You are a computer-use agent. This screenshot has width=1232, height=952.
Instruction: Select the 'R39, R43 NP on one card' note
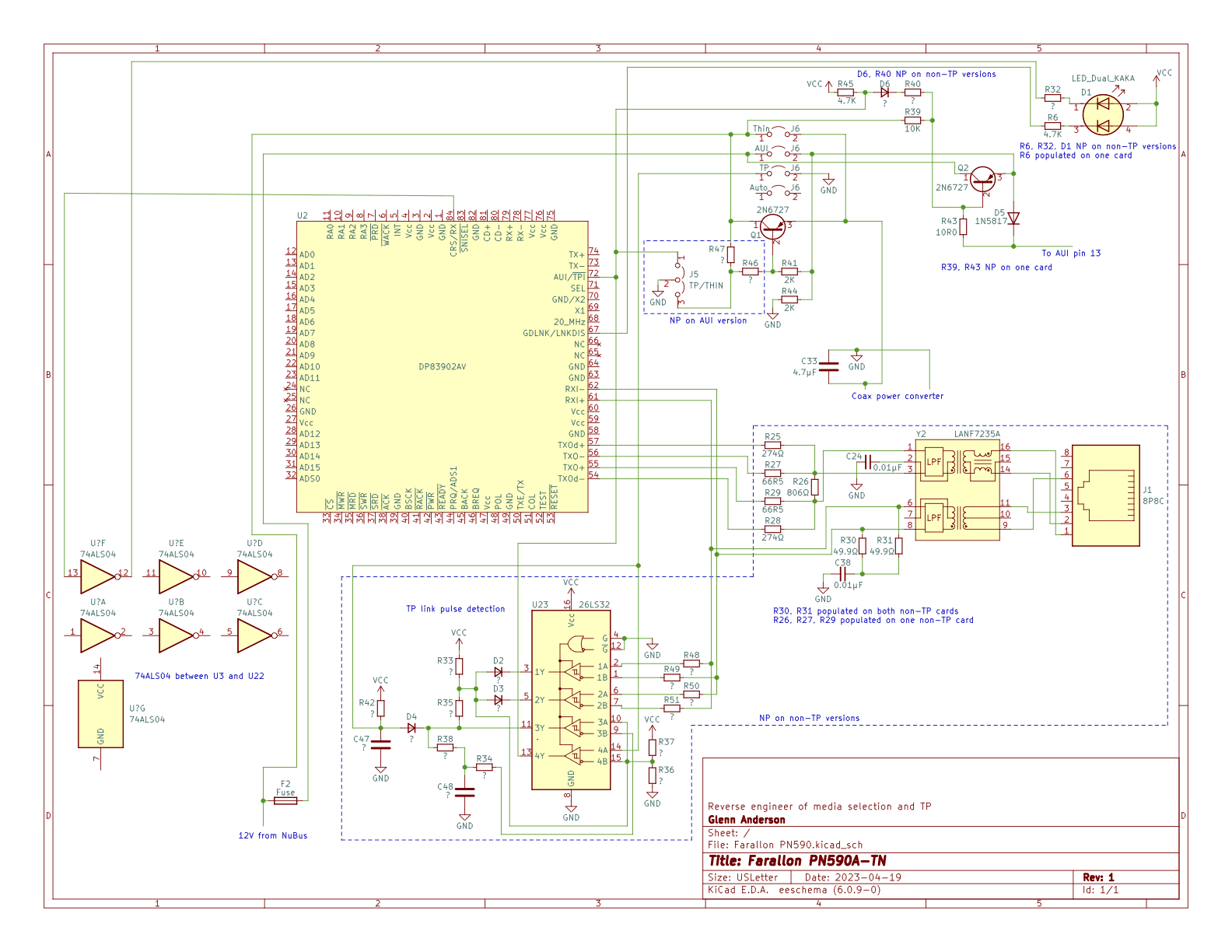coord(996,267)
